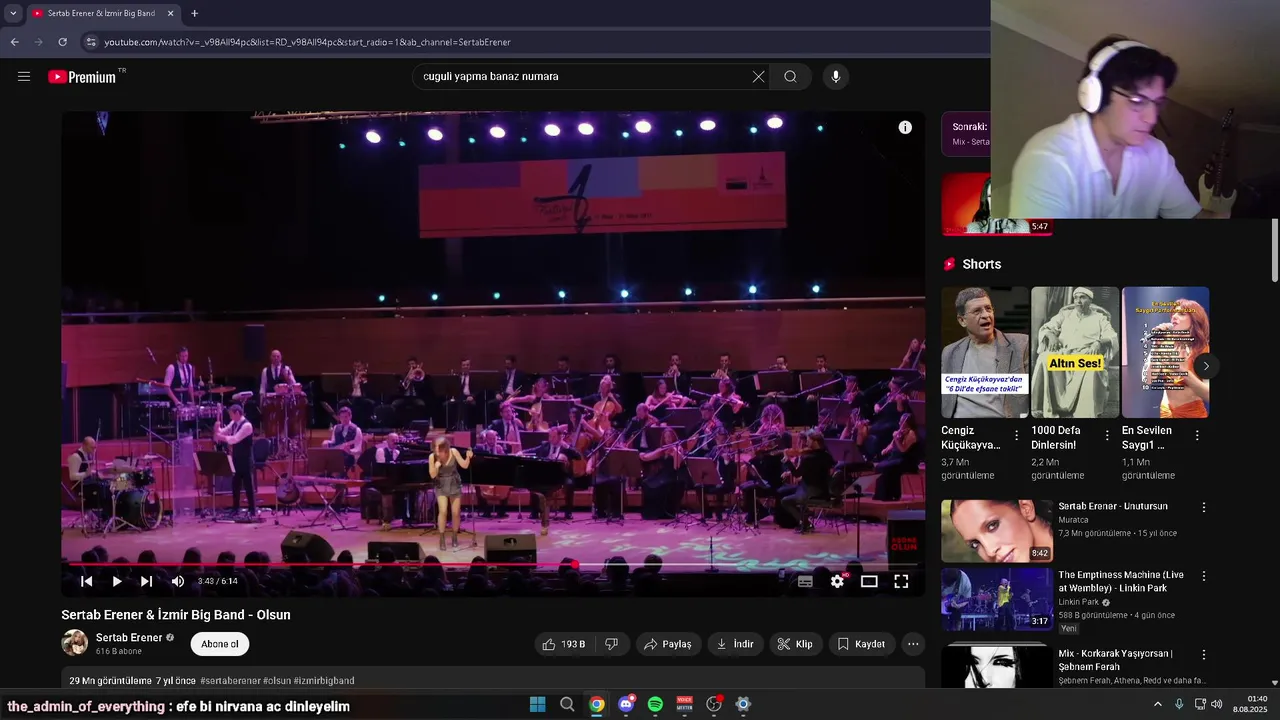Play the paused video
The image size is (1280, 720).
click(117, 581)
